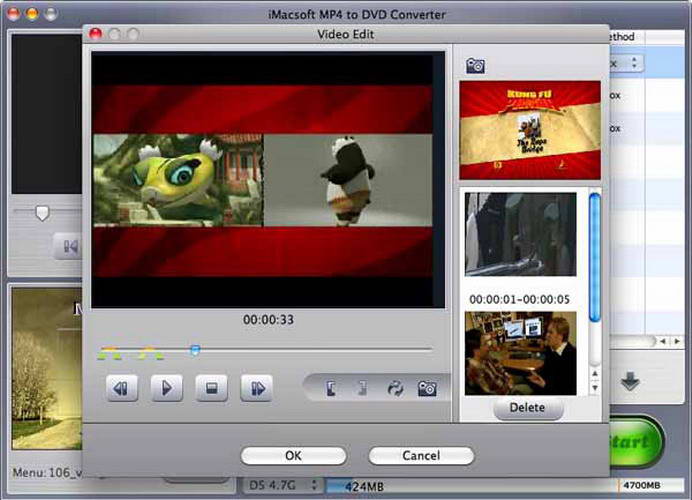Stop video playback
The image size is (692, 500).
[212, 388]
